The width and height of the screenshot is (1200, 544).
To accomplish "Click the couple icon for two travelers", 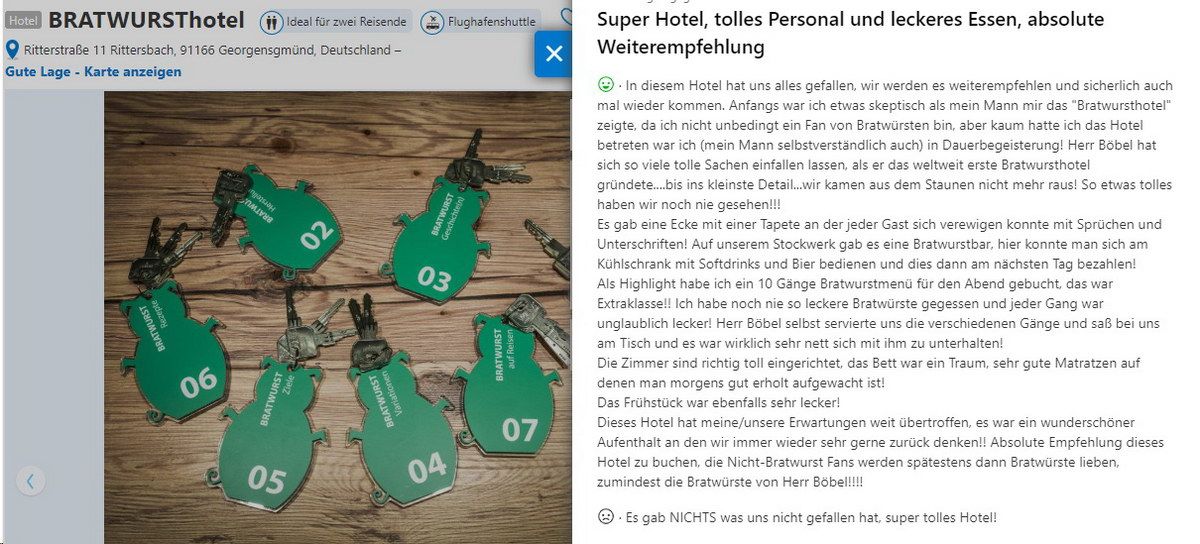I will 272,21.
